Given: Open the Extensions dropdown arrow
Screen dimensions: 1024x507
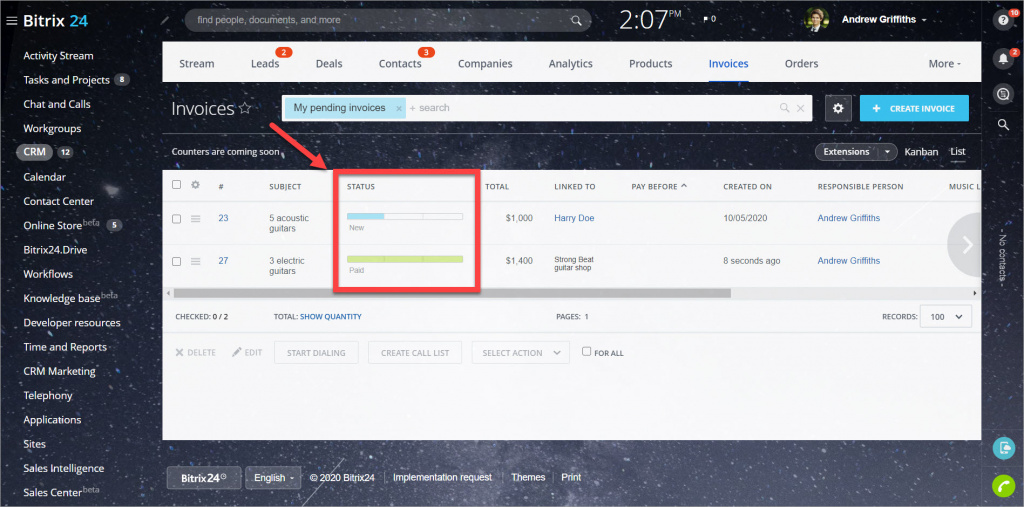Looking at the screenshot, I should click(x=887, y=152).
